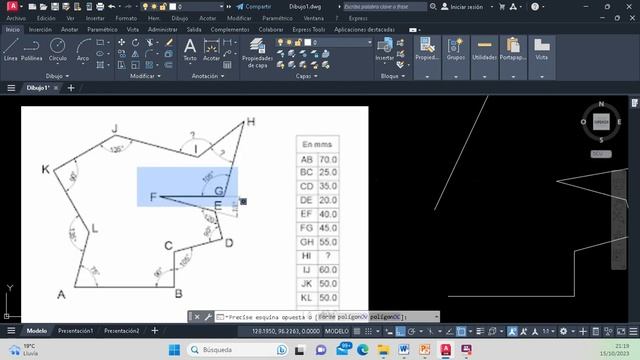Select the Stretch tool in Modificar panel
The height and width of the screenshot is (360, 640).
[122, 65]
